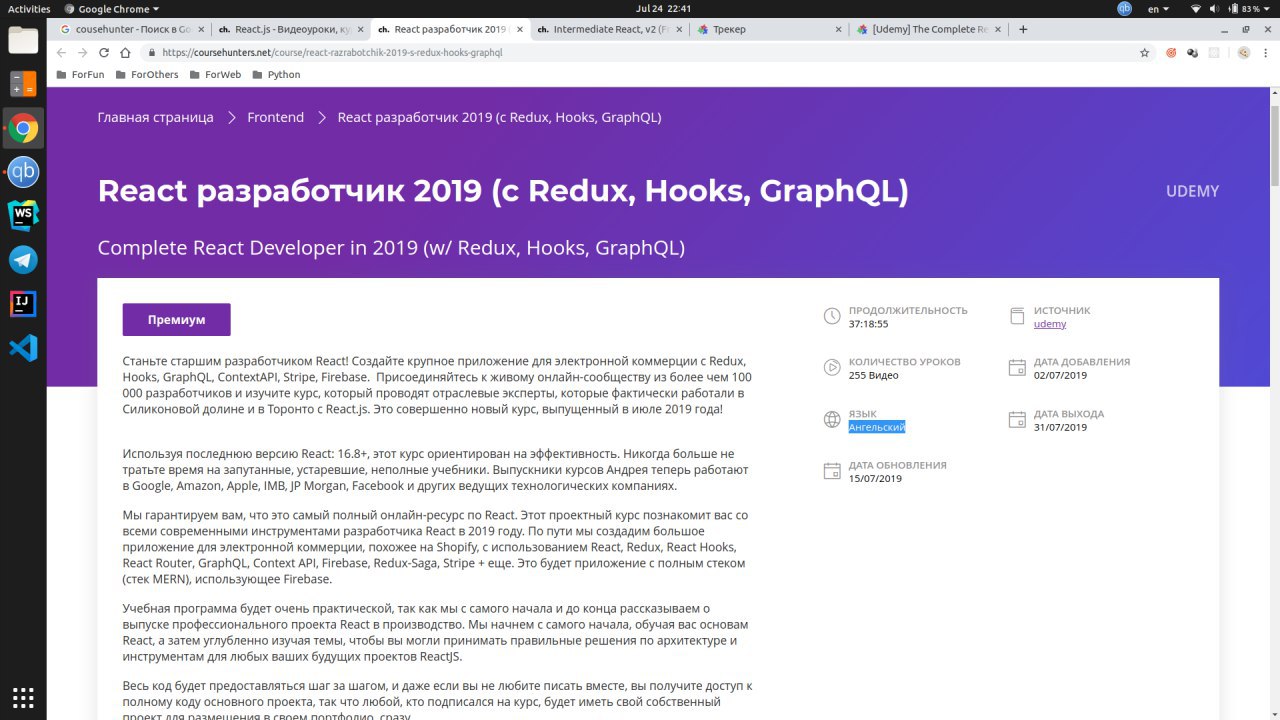Click the 'React разработчик 2019' breadcrumb
Image resolution: width=1280 pixels, height=720 pixels.
tap(499, 117)
